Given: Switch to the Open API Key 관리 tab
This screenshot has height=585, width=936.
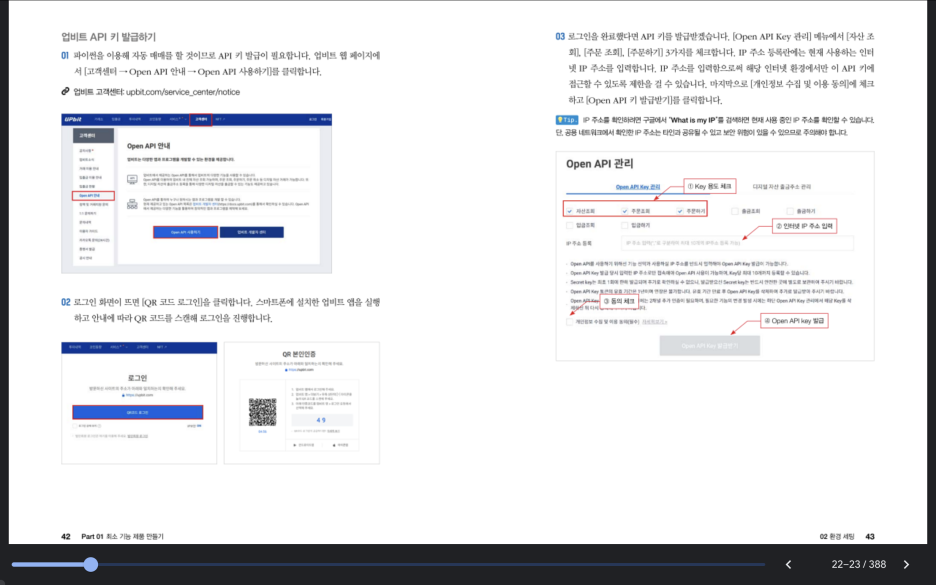Looking at the screenshot, I should 638,187.
